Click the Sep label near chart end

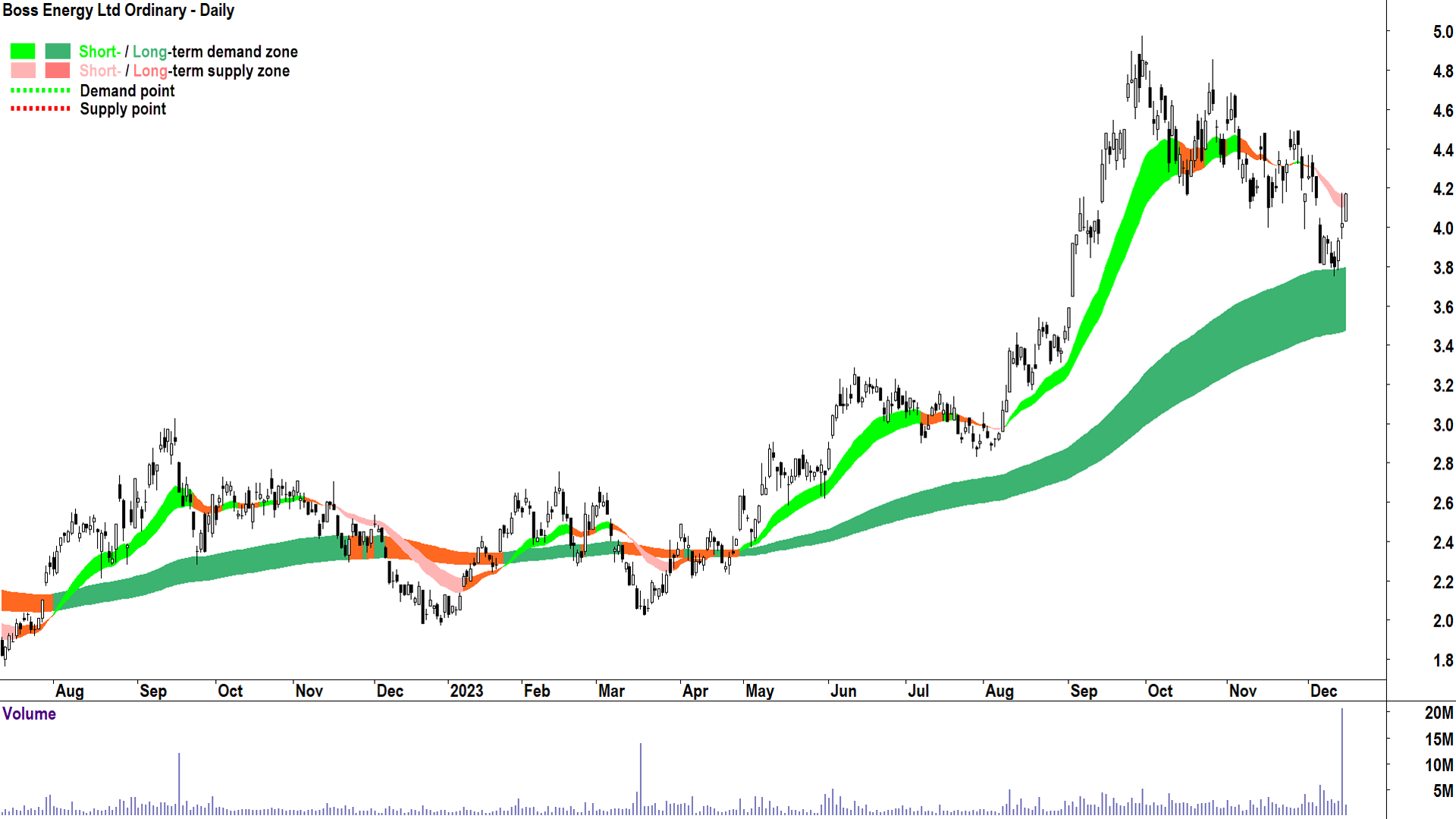click(1083, 691)
